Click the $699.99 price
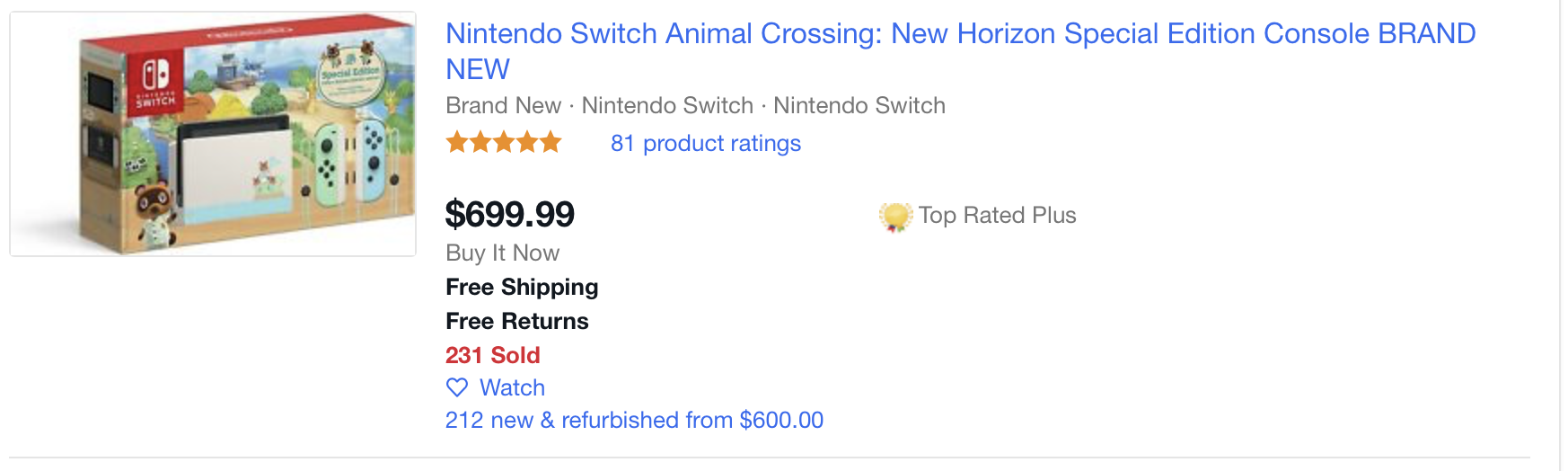Viewport: 1568px width, 471px height. pos(509,214)
